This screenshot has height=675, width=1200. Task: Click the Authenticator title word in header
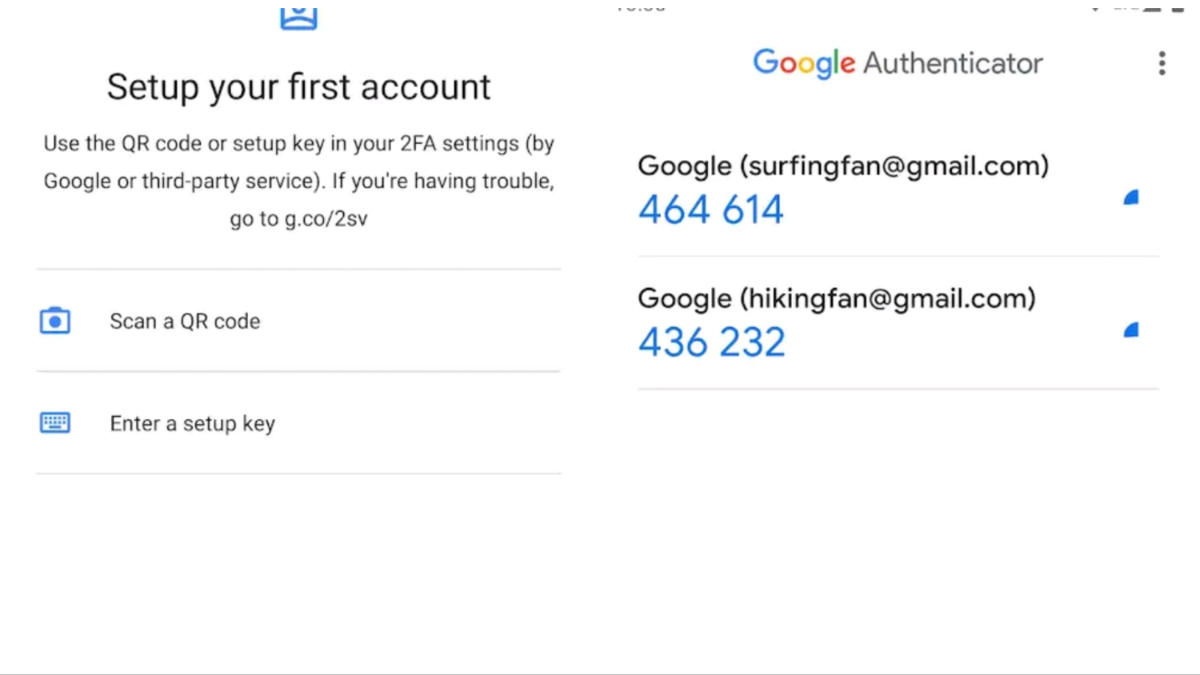coord(953,63)
